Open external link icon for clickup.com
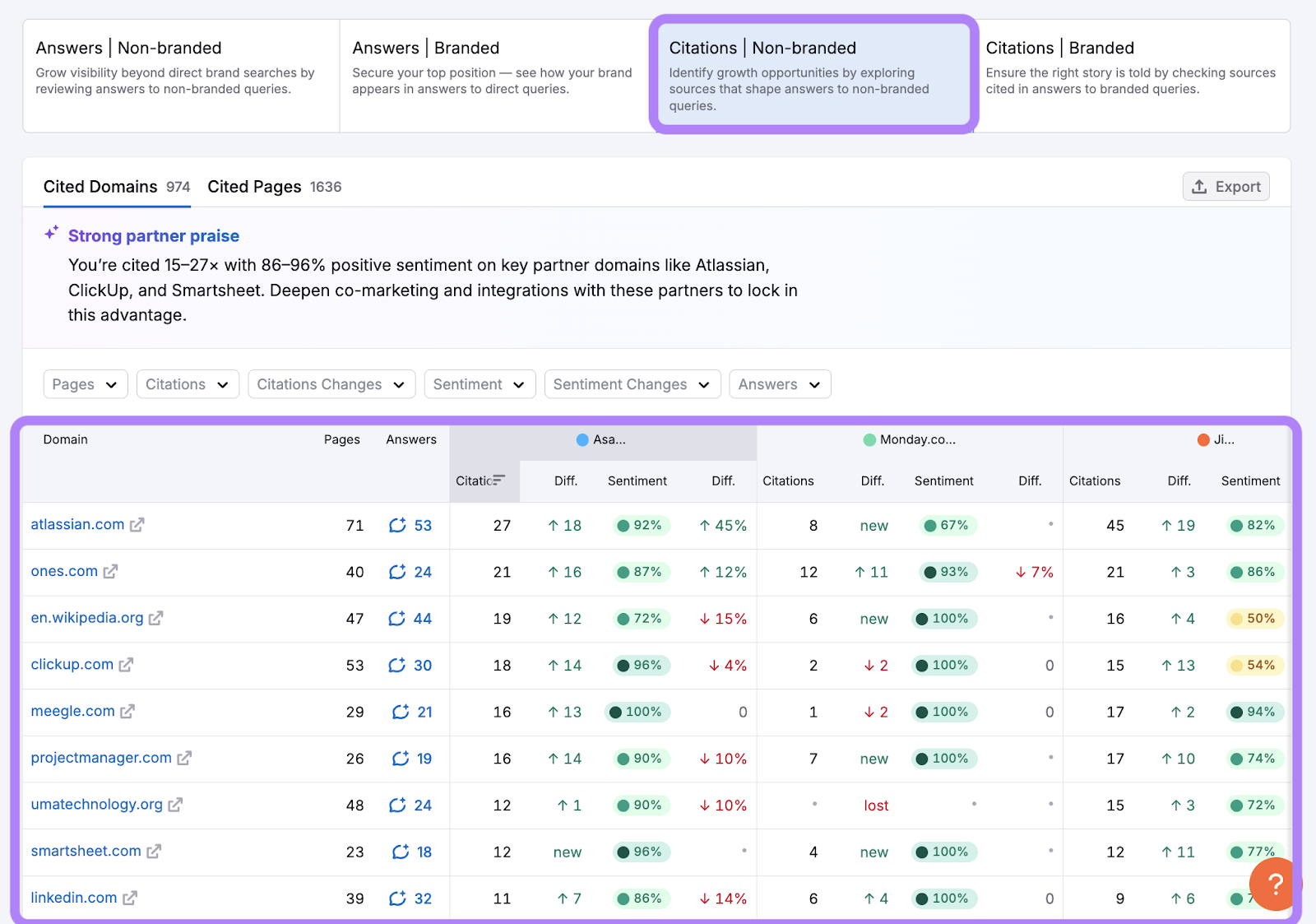 coord(126,665)
